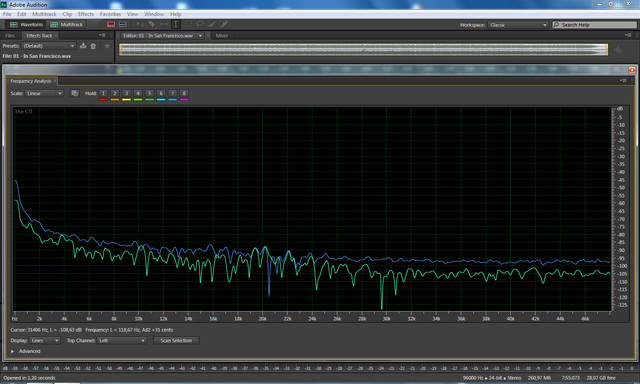The height and width of the screenshot is (384, 640).
Task: Switch to Multitrack editor view
Action: tap(67, 24)
